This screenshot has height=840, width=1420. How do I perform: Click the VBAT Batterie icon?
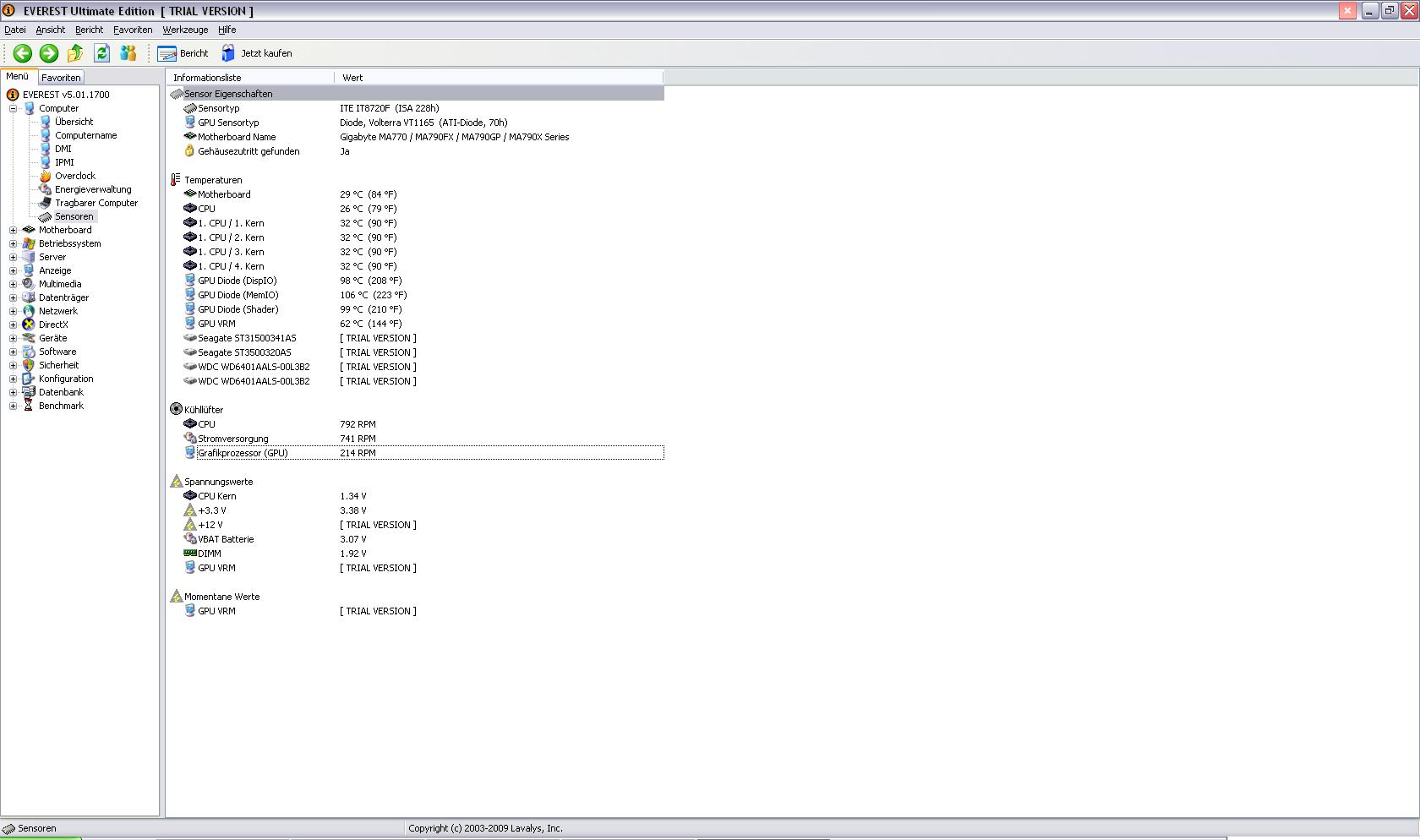(189, 539)
